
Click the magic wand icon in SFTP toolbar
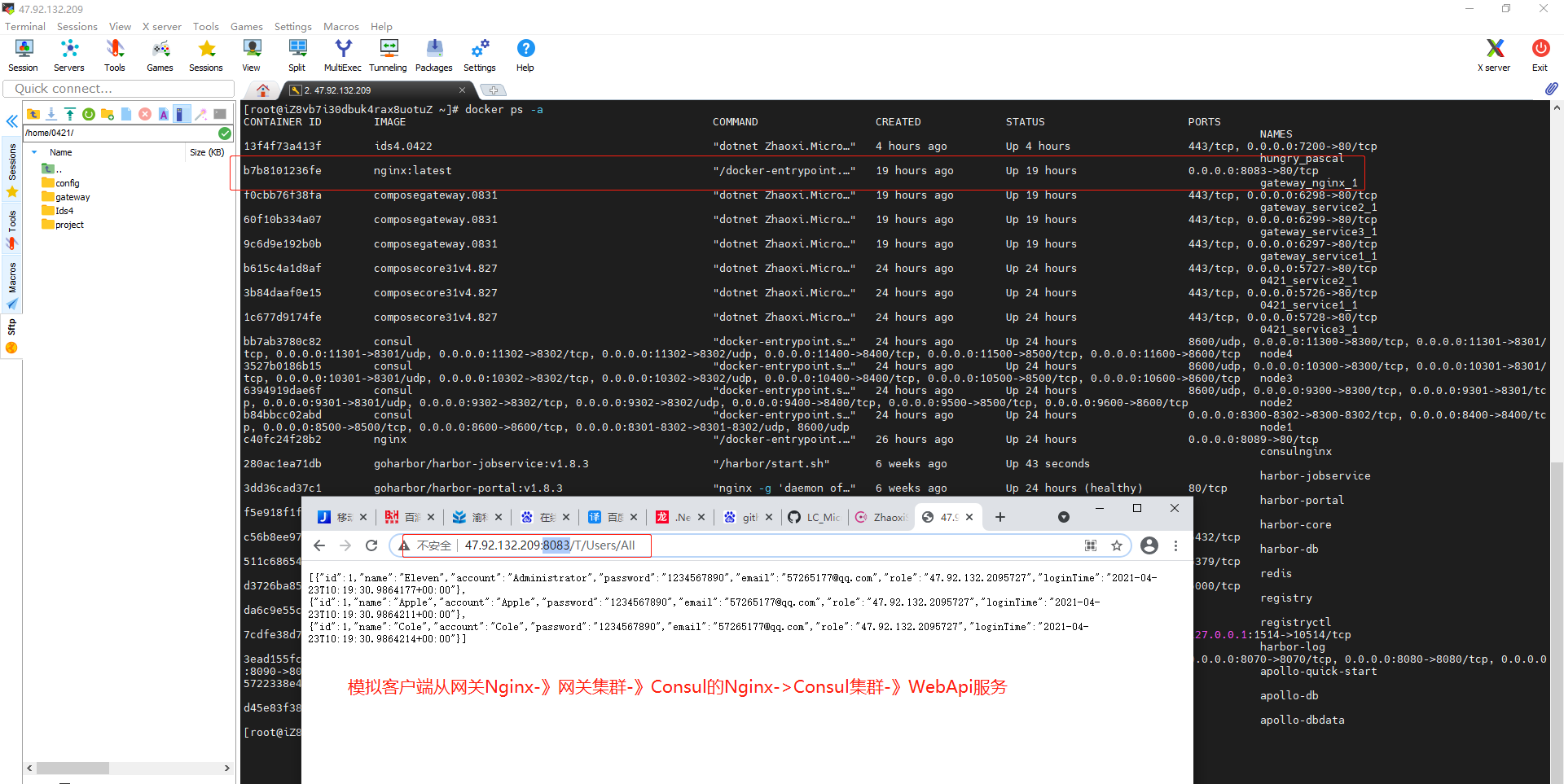[x=201, y=114]
